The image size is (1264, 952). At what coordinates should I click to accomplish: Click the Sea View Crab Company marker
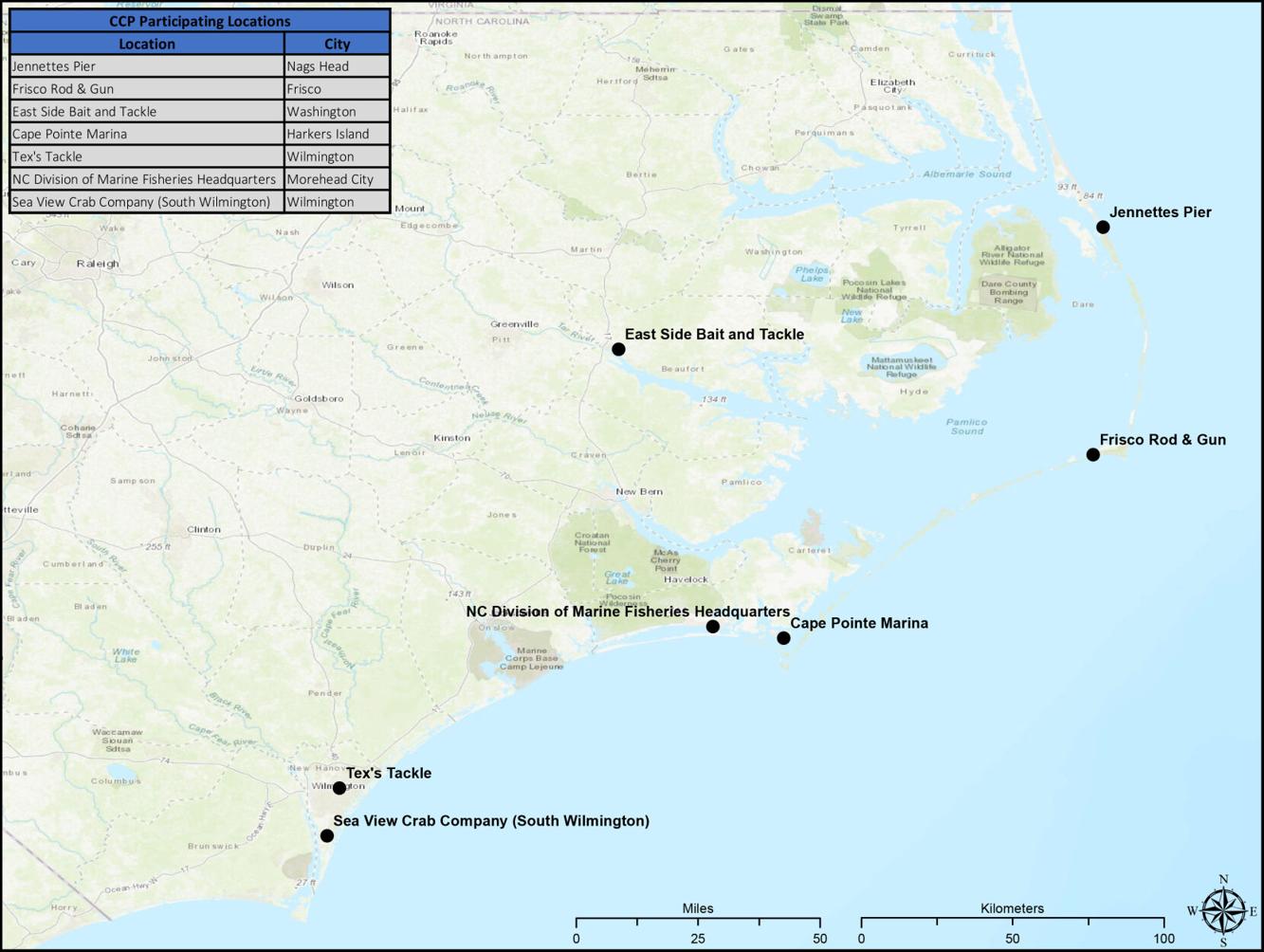pyautogui.click(x=327, y=834)
